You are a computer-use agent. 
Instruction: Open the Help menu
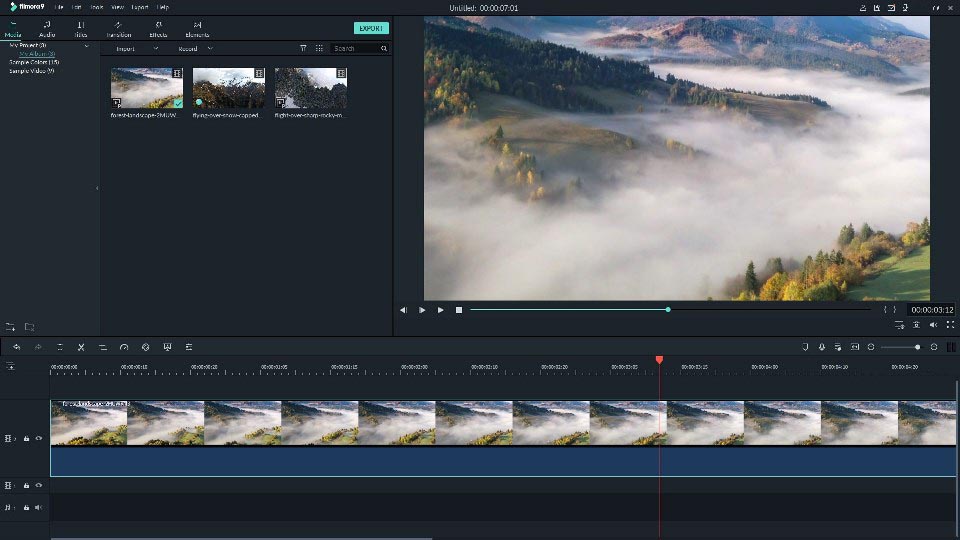[x=163, y=7]
